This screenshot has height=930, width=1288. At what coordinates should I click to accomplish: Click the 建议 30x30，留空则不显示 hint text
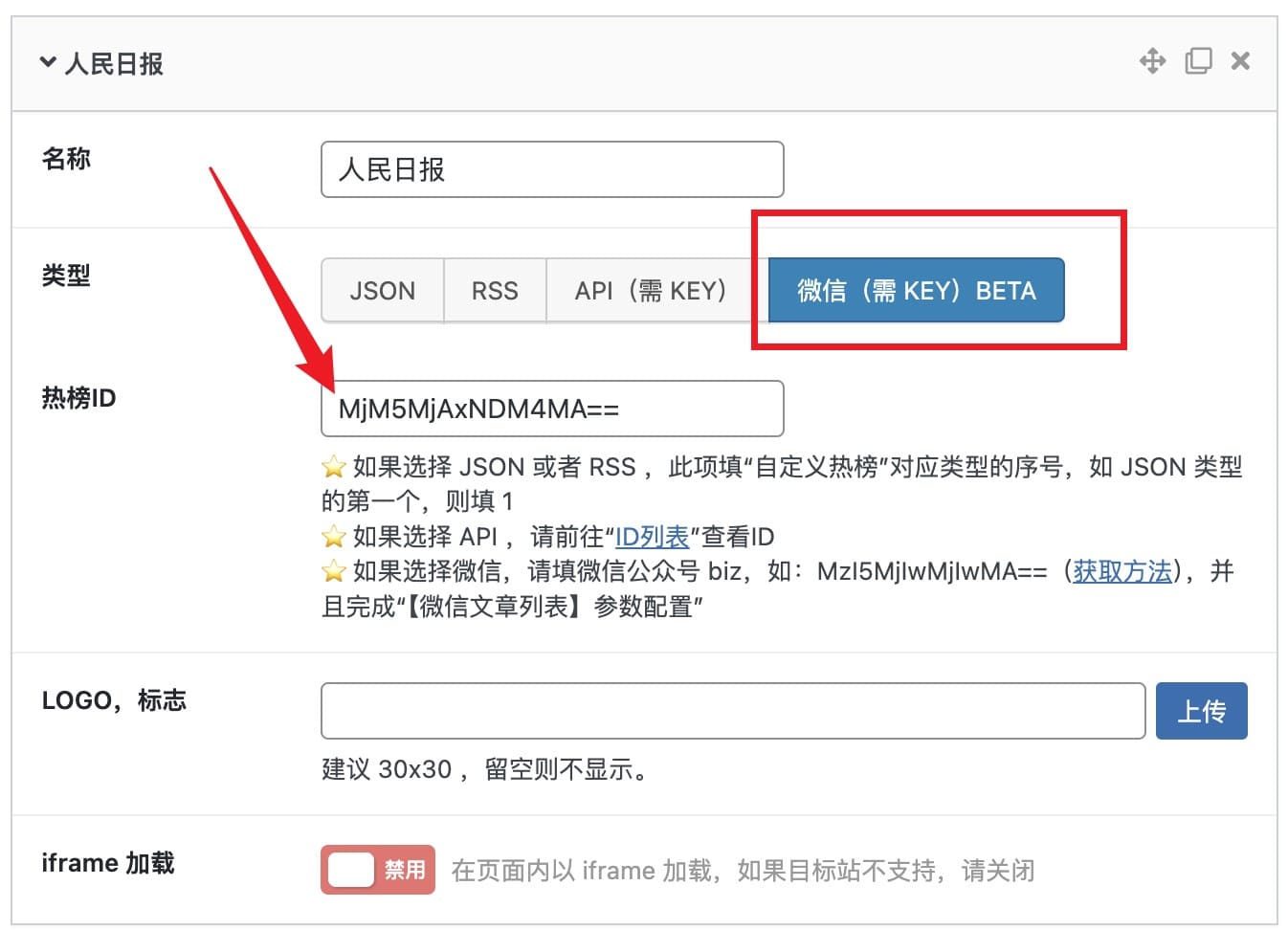point(485,769)
